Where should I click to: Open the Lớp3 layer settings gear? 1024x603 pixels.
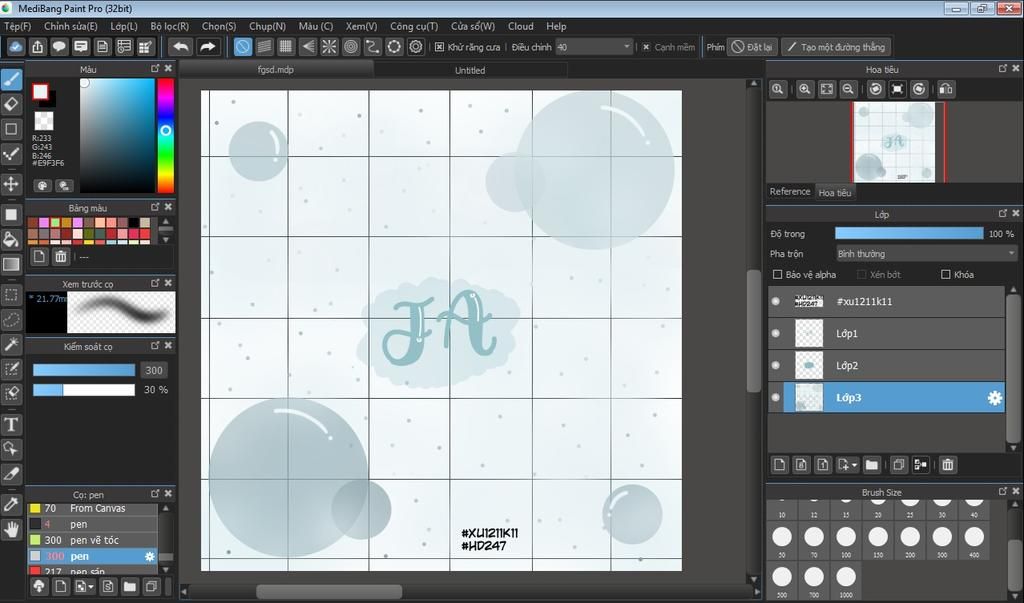(x=994, y=397)
